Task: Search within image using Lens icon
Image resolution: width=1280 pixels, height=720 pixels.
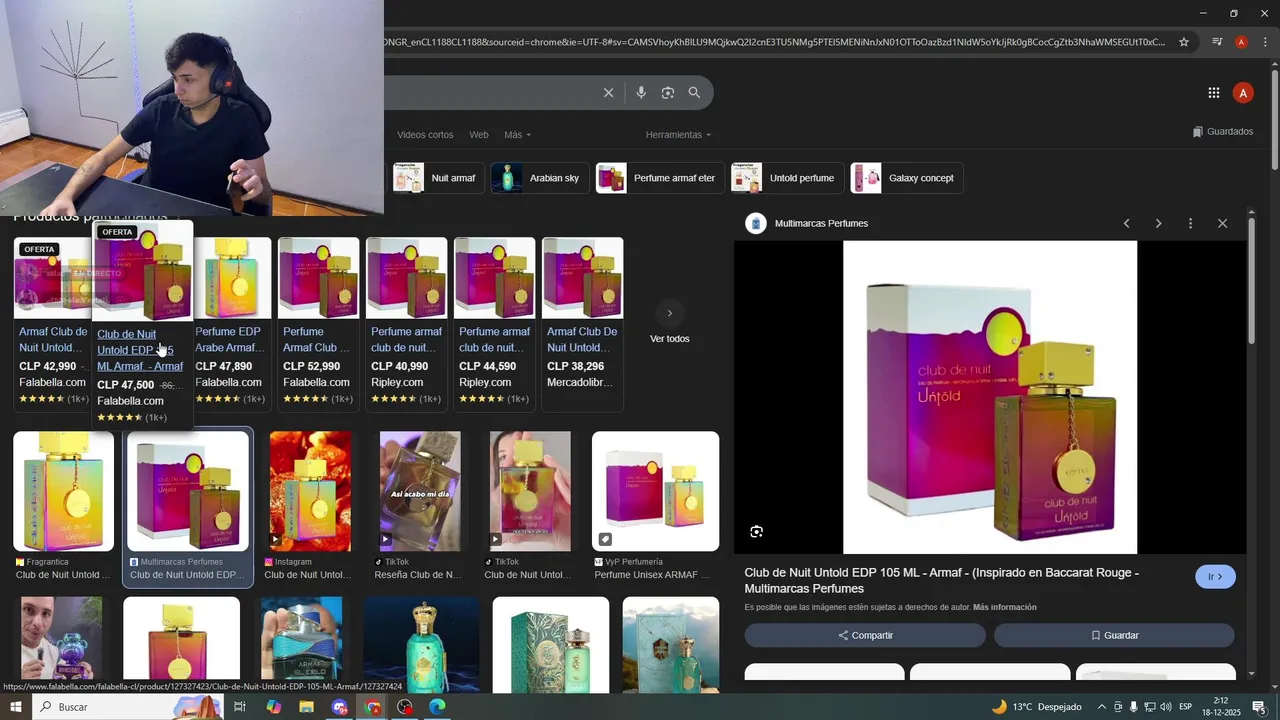Action: click(x=757, y=531)
